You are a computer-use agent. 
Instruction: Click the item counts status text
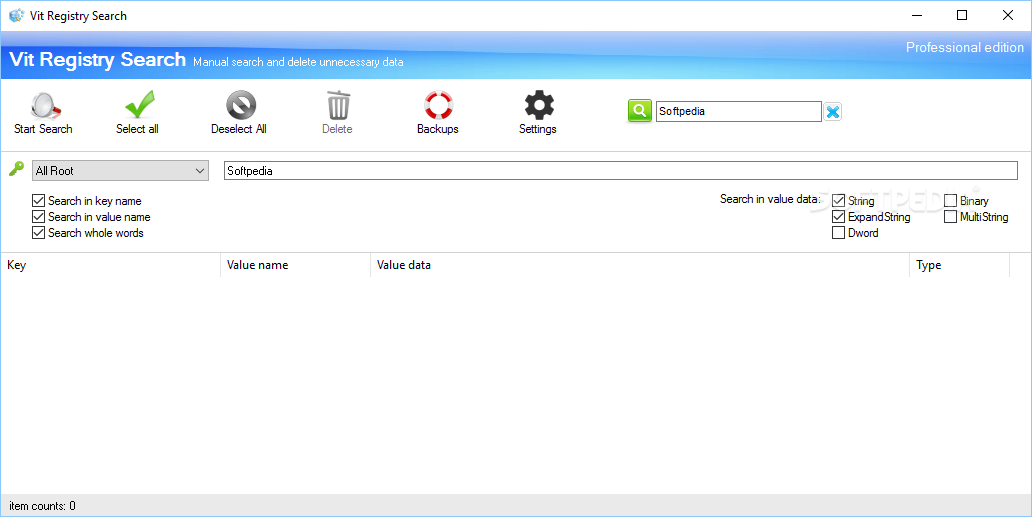[42, 506]
